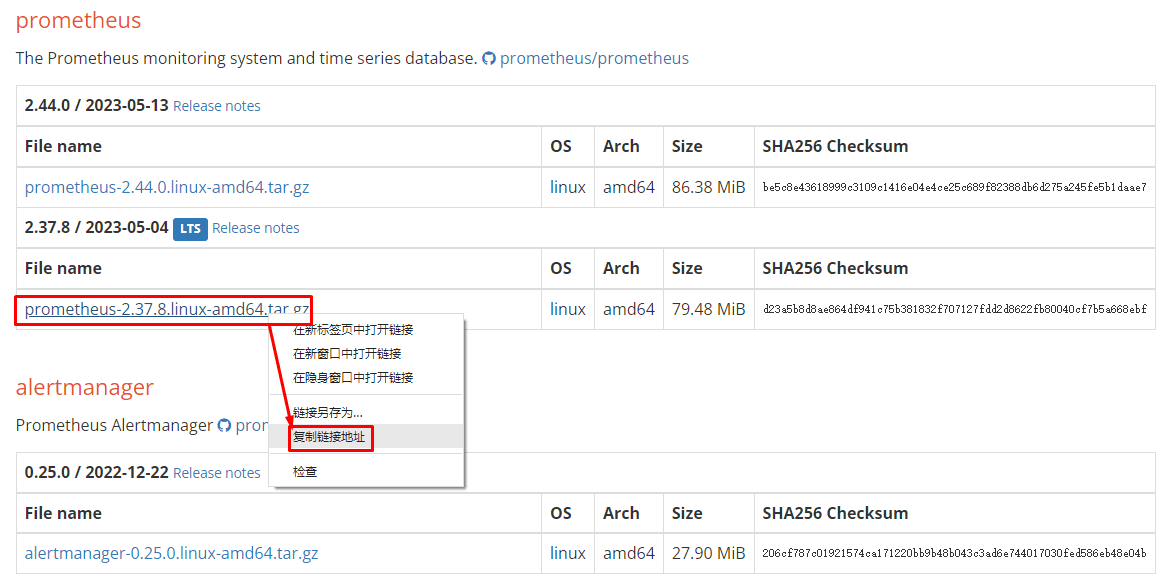Open the prometheus/prometheus repository link
This screenshot has height=583, width=1164.
(594, 58)
